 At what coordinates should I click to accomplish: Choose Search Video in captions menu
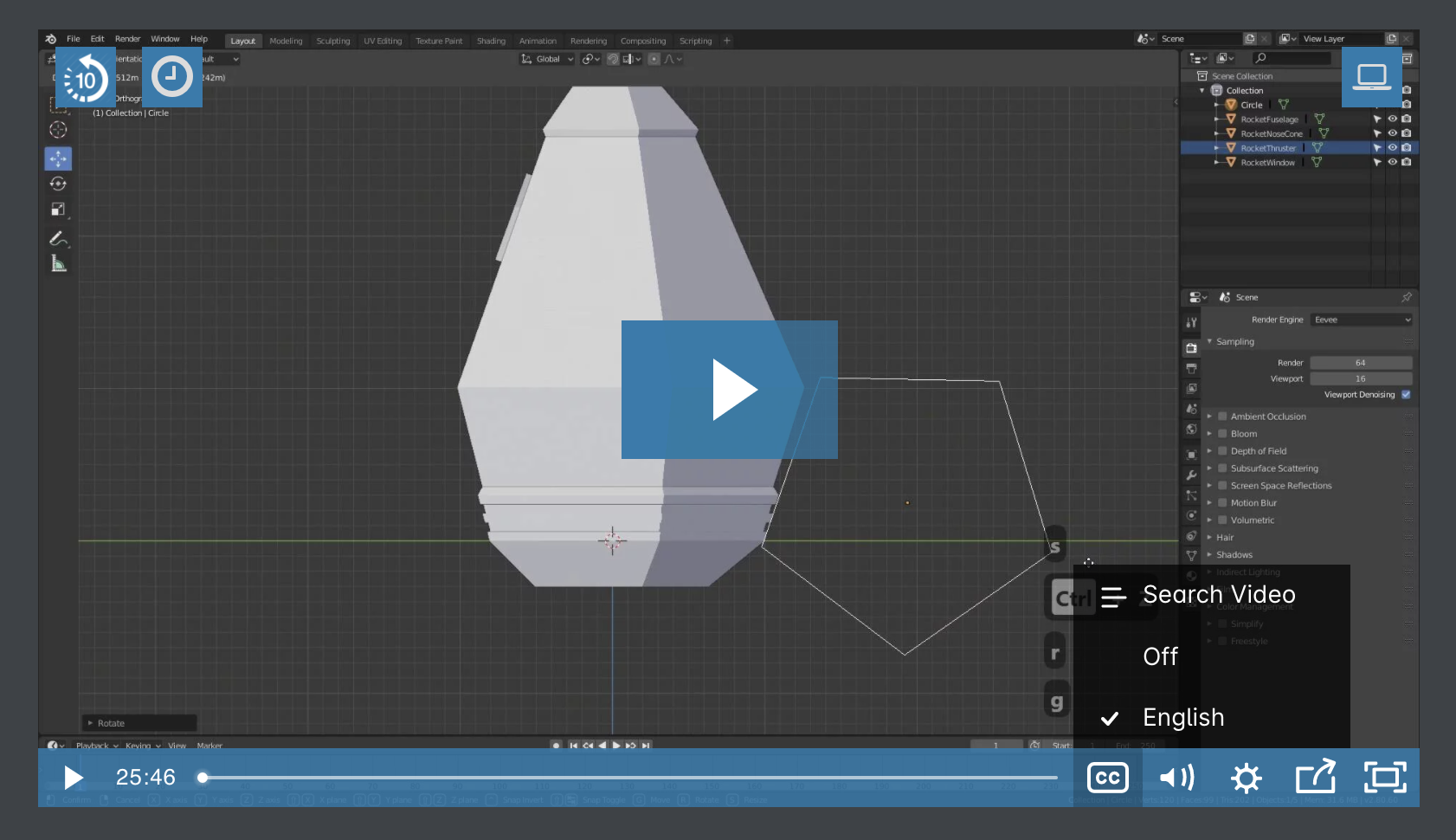pos(1212,595)
